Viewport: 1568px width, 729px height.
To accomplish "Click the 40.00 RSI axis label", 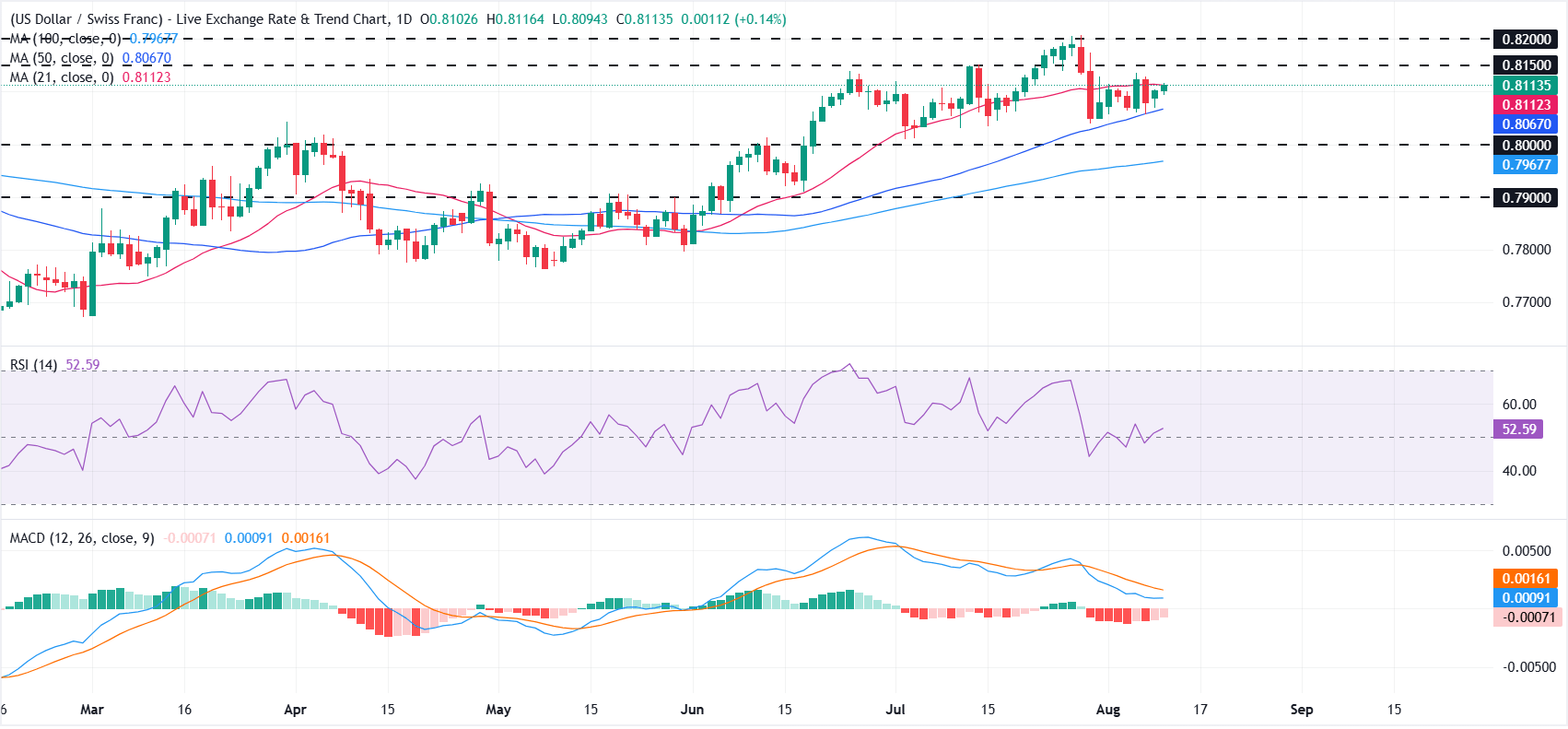I will click(x=1519, y=471).
